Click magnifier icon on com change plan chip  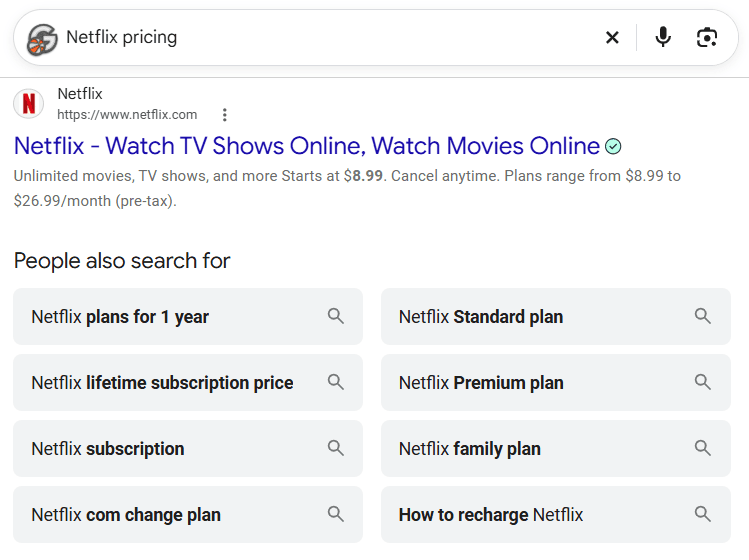[335, 514]
